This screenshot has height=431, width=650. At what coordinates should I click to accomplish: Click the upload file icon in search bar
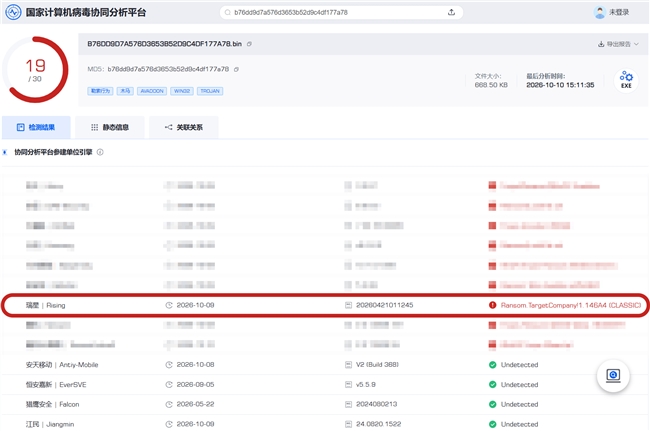[451, 12]
